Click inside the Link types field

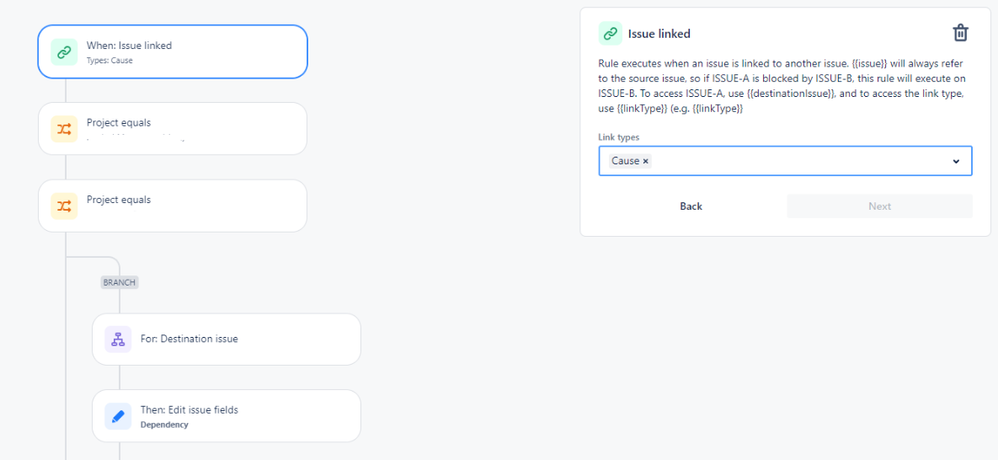point(785,161)
